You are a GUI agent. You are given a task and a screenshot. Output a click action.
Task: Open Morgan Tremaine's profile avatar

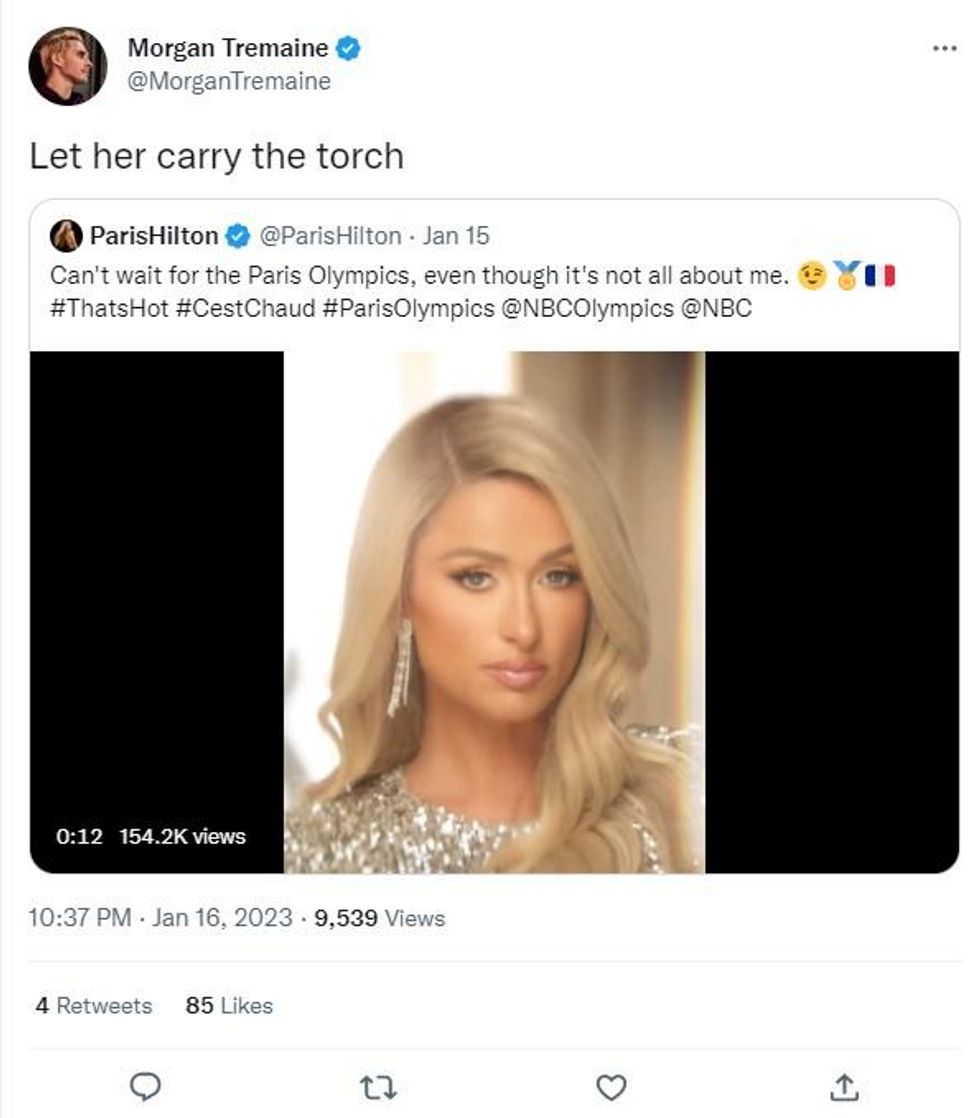coord(67,66)
